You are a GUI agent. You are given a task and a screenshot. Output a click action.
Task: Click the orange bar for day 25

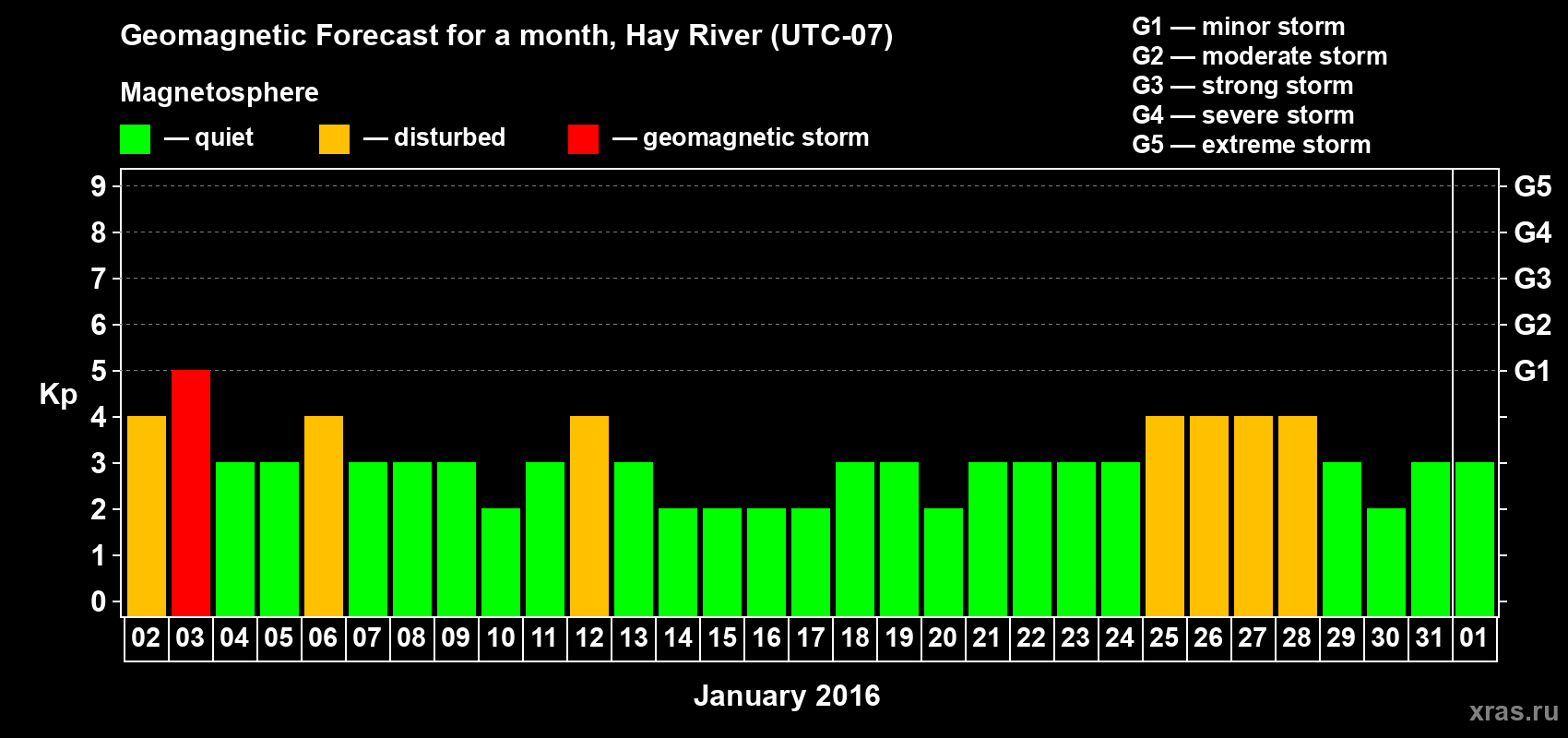[x=1165, y=517]
